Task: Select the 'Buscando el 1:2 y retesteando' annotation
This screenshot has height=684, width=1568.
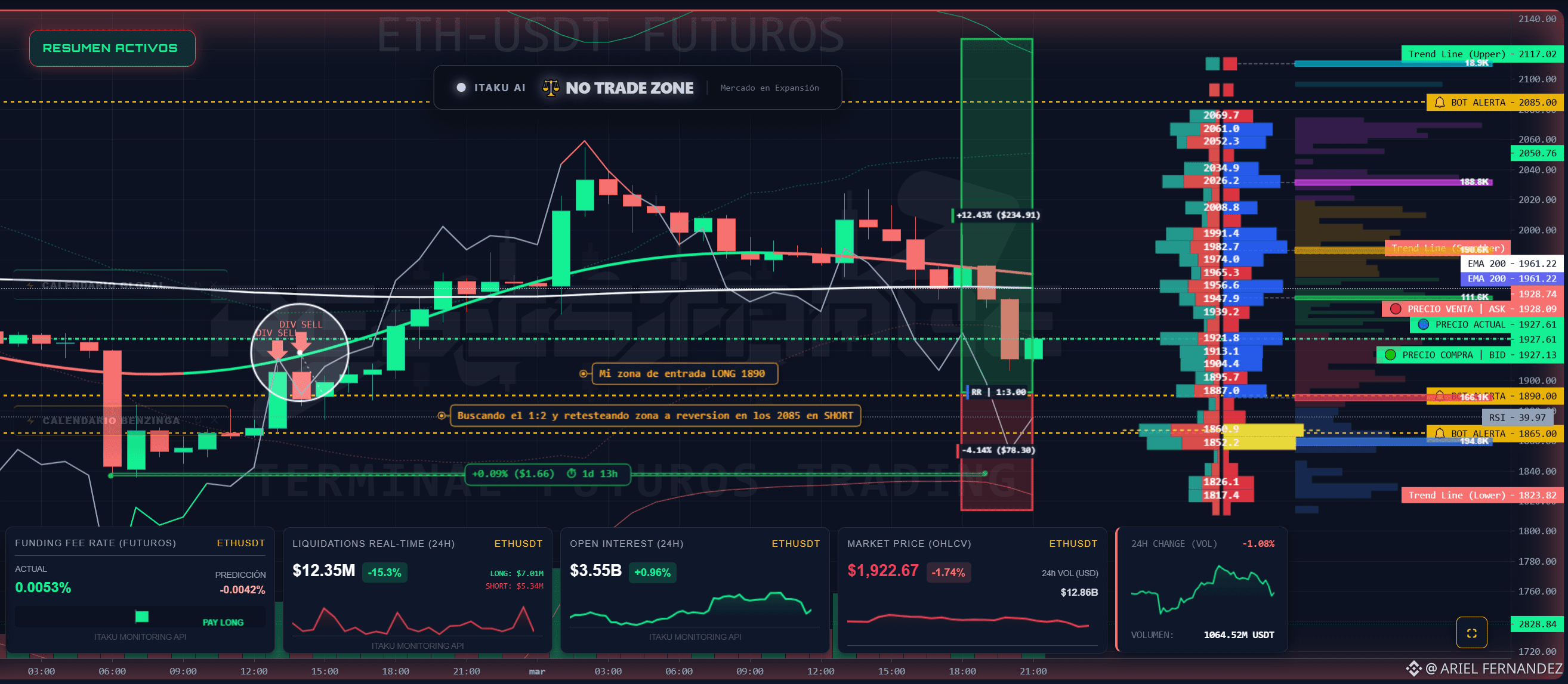Action: click(x=655, y=416)
